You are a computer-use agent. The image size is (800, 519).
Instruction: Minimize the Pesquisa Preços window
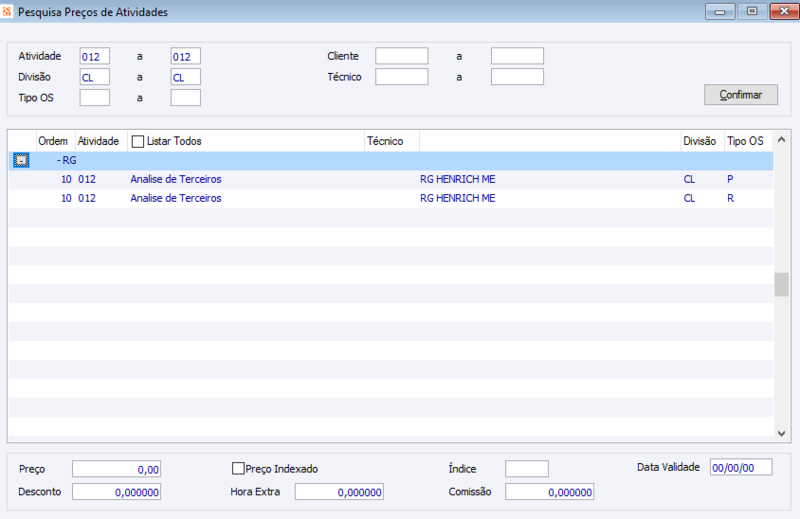tap(720, 11)
